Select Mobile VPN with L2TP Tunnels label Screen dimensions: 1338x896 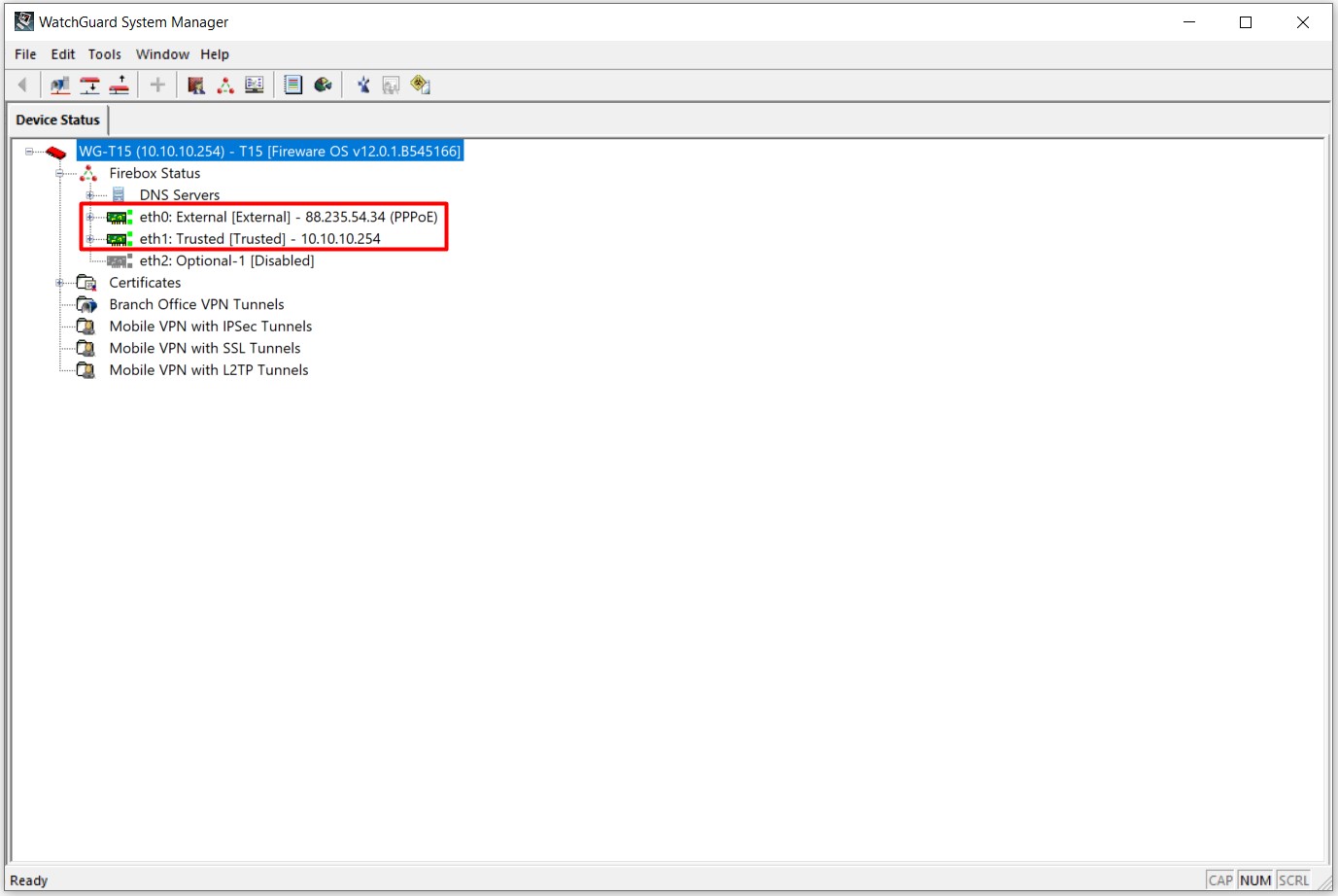[x=209, y=370]
